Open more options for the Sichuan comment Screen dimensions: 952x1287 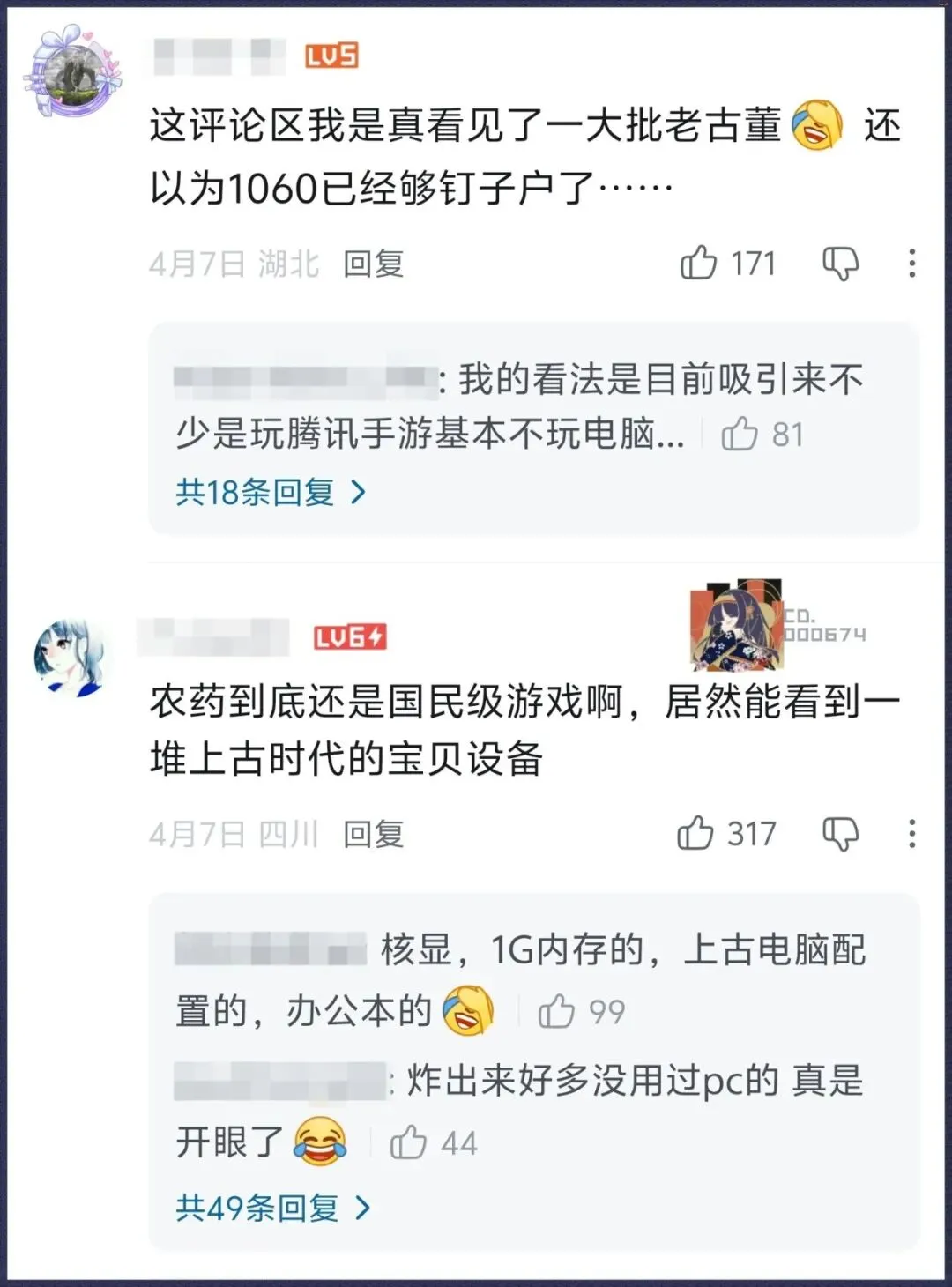tap(911, 833)
